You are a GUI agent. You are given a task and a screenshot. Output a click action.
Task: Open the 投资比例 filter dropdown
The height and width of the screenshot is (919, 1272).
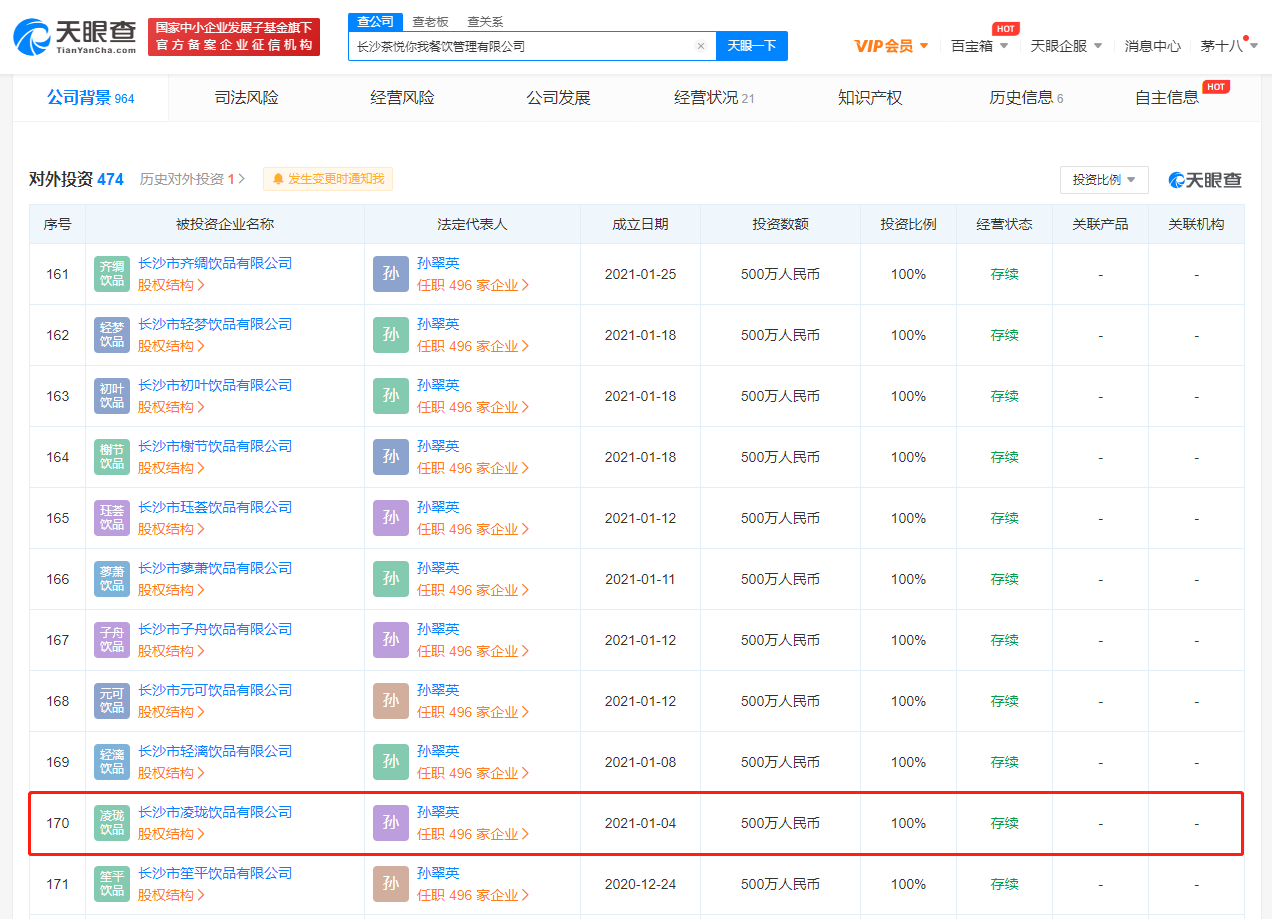[1103, 180]
